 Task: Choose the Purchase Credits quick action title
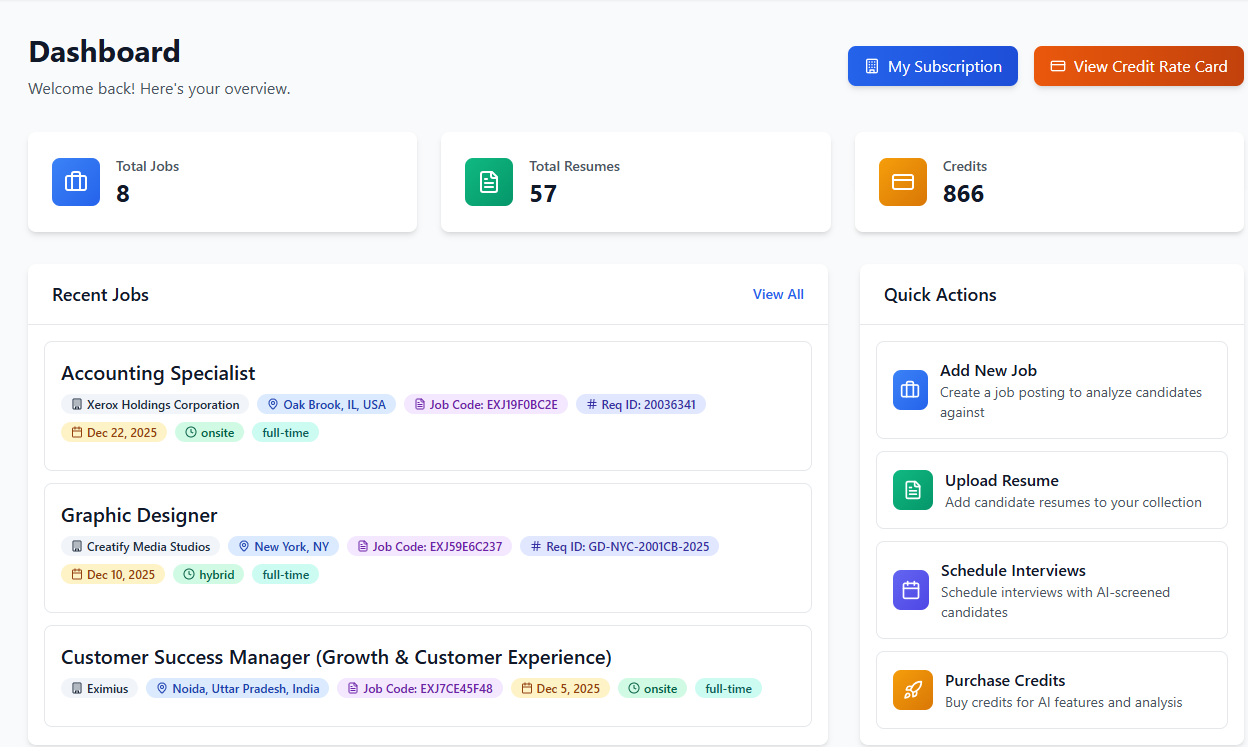point(1005,680)
